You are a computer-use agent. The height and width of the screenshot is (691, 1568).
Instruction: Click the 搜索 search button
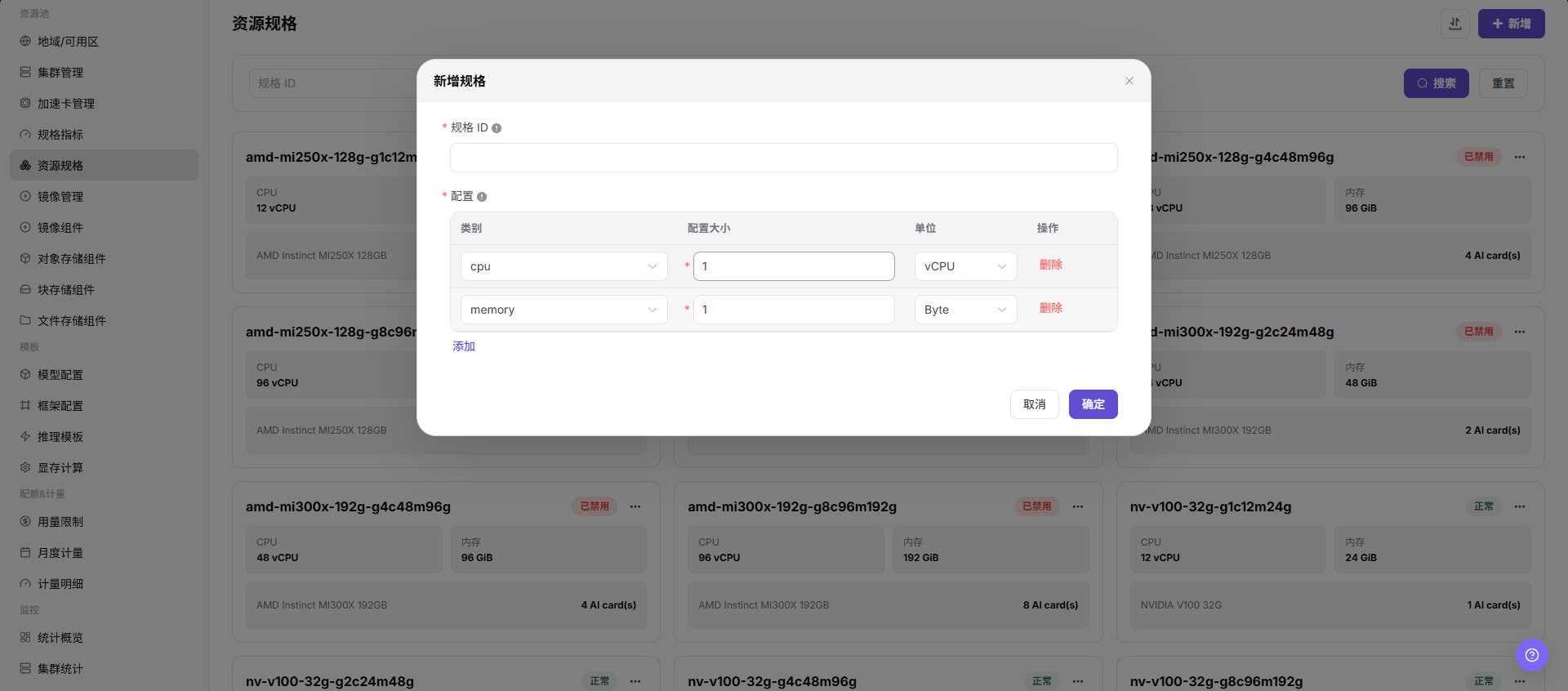pyautogui.click(x=1437, y=83)
